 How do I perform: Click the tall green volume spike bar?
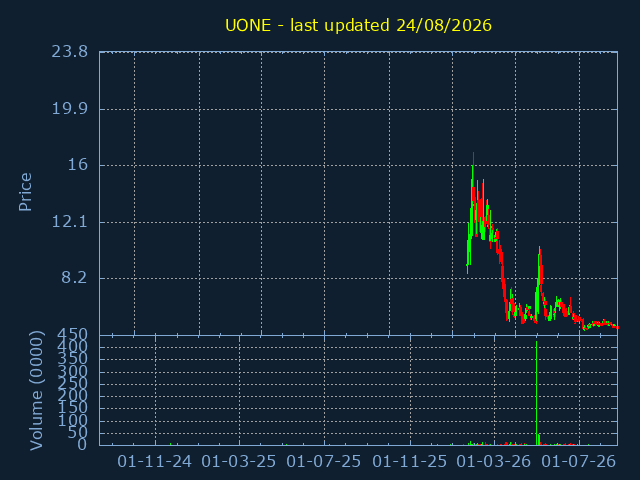pyautogui.click(x=536, y=393)
